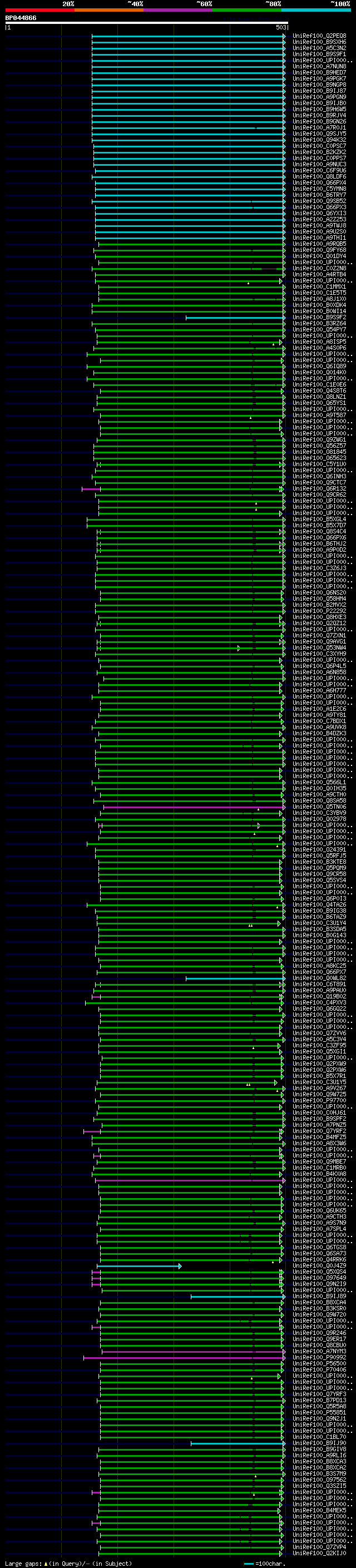
Task: Click the red 20% identity legend segment
Action: coord(40,10)
